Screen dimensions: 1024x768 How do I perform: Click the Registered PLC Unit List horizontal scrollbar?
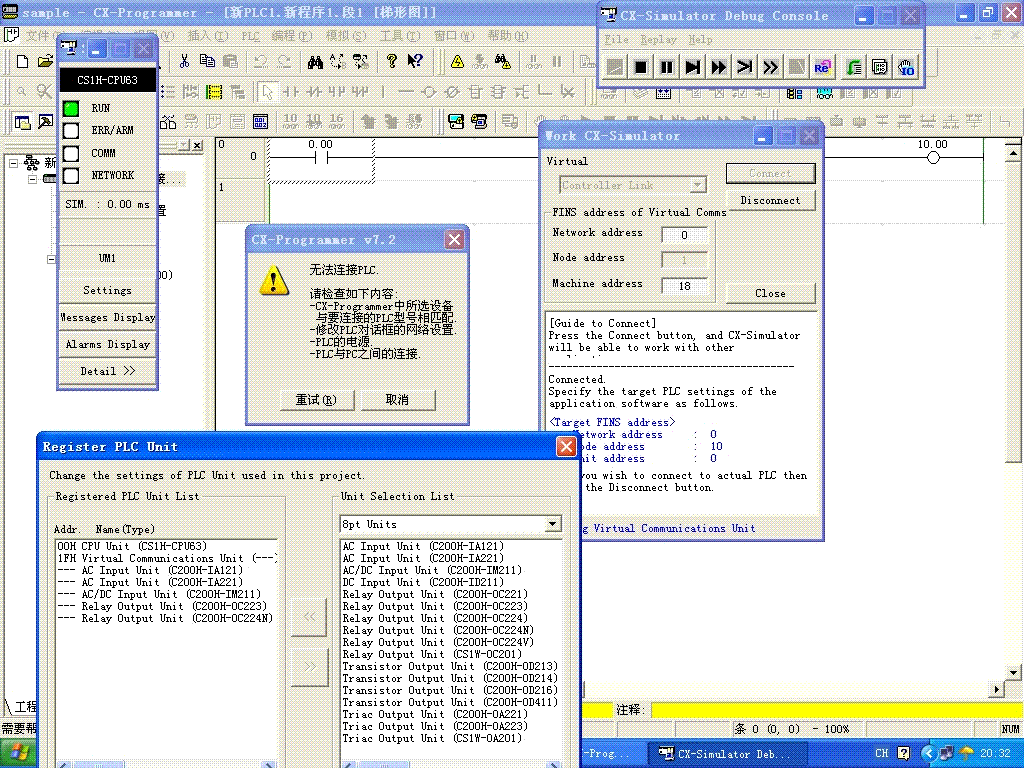pyautogui.click(x=165, y=764)
